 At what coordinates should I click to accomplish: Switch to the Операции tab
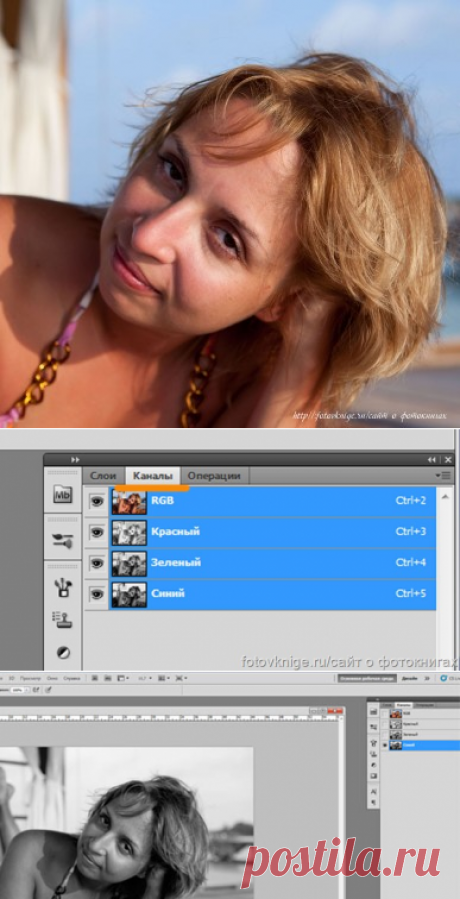pos(213,476)
